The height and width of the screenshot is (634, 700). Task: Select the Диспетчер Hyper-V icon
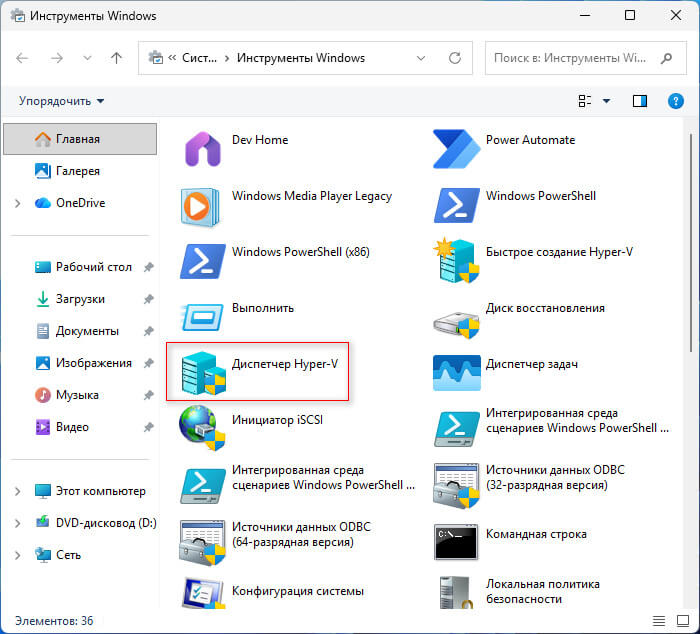204,373
